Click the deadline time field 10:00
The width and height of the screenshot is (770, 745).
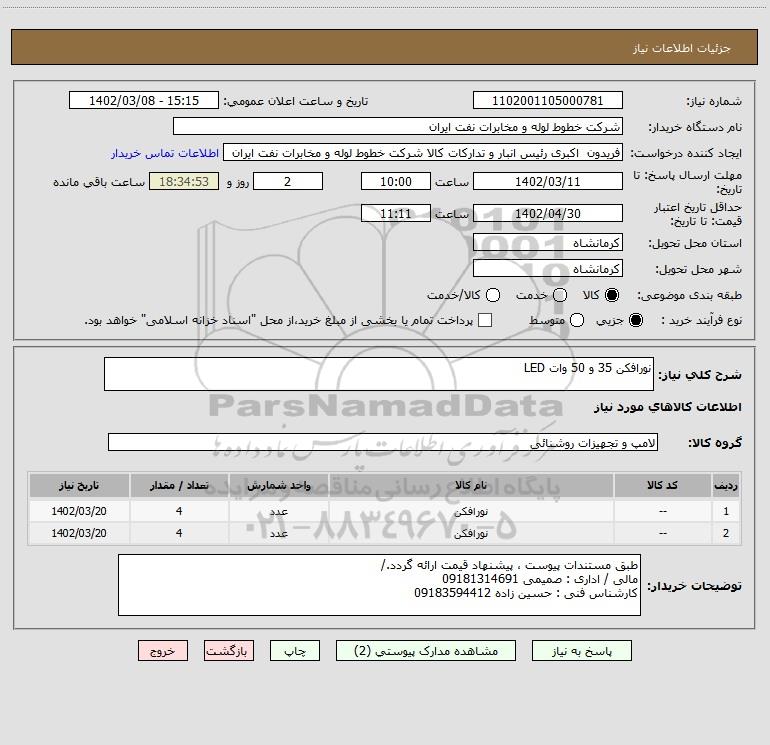[x=396, y=181]
